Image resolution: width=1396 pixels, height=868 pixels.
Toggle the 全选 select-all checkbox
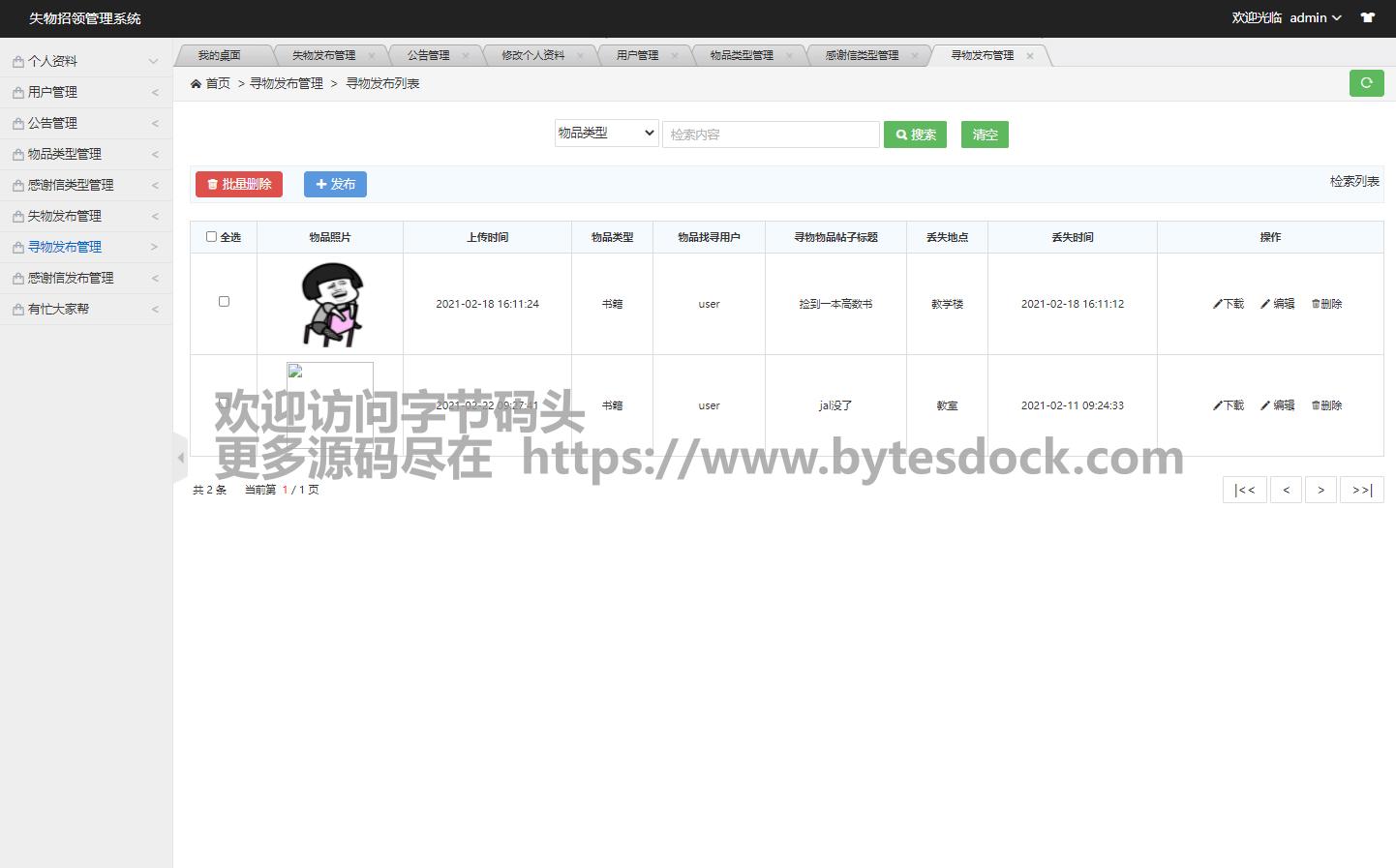point(211,237)
